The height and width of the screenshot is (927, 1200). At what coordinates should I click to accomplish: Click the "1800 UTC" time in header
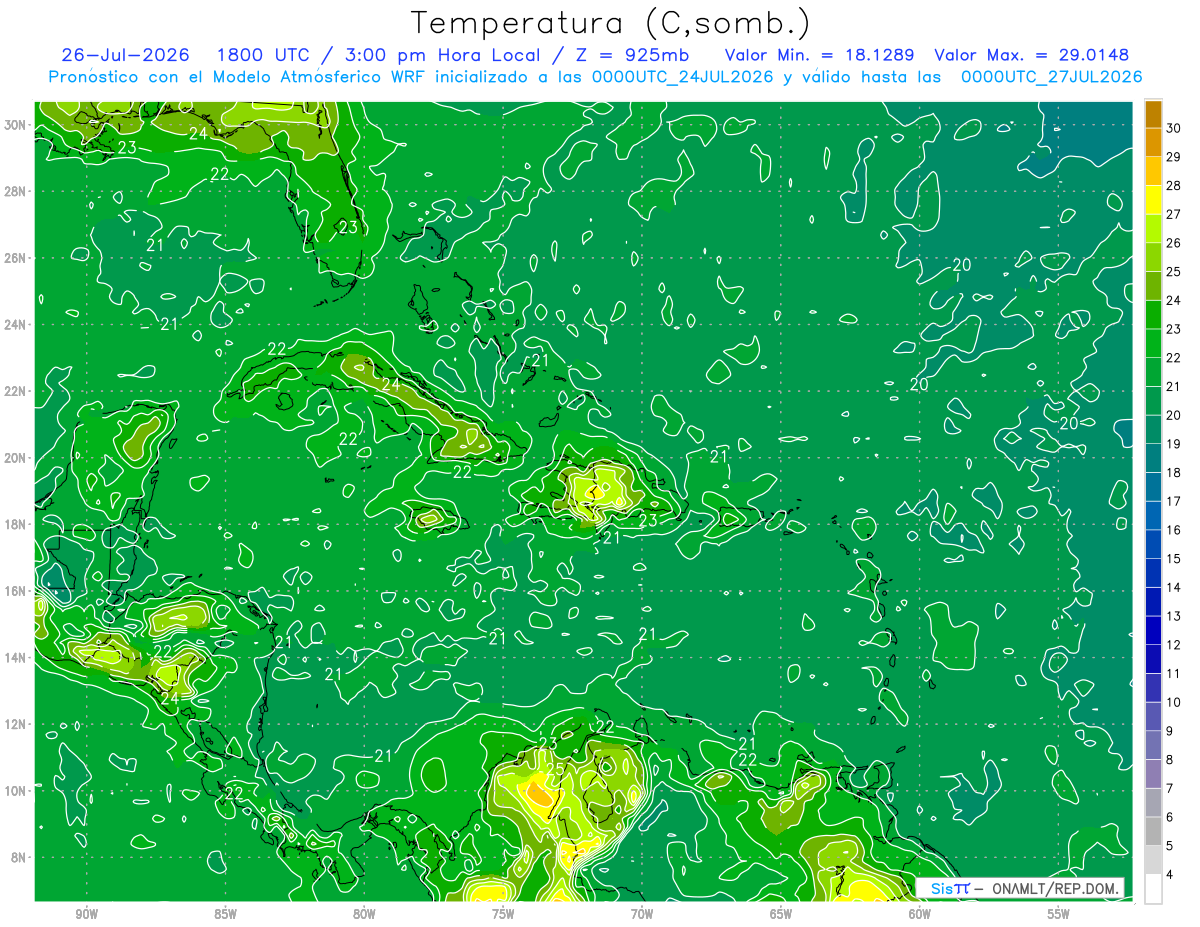262,55
